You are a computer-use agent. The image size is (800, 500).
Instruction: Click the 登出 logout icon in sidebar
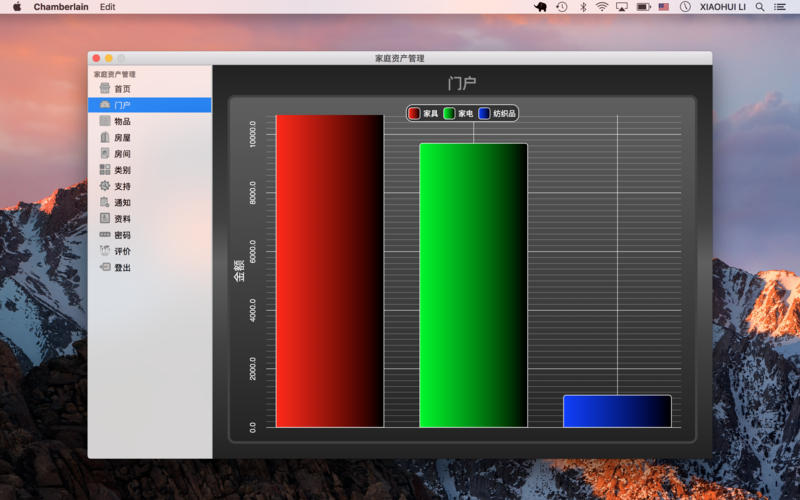[x=105, y=267]
